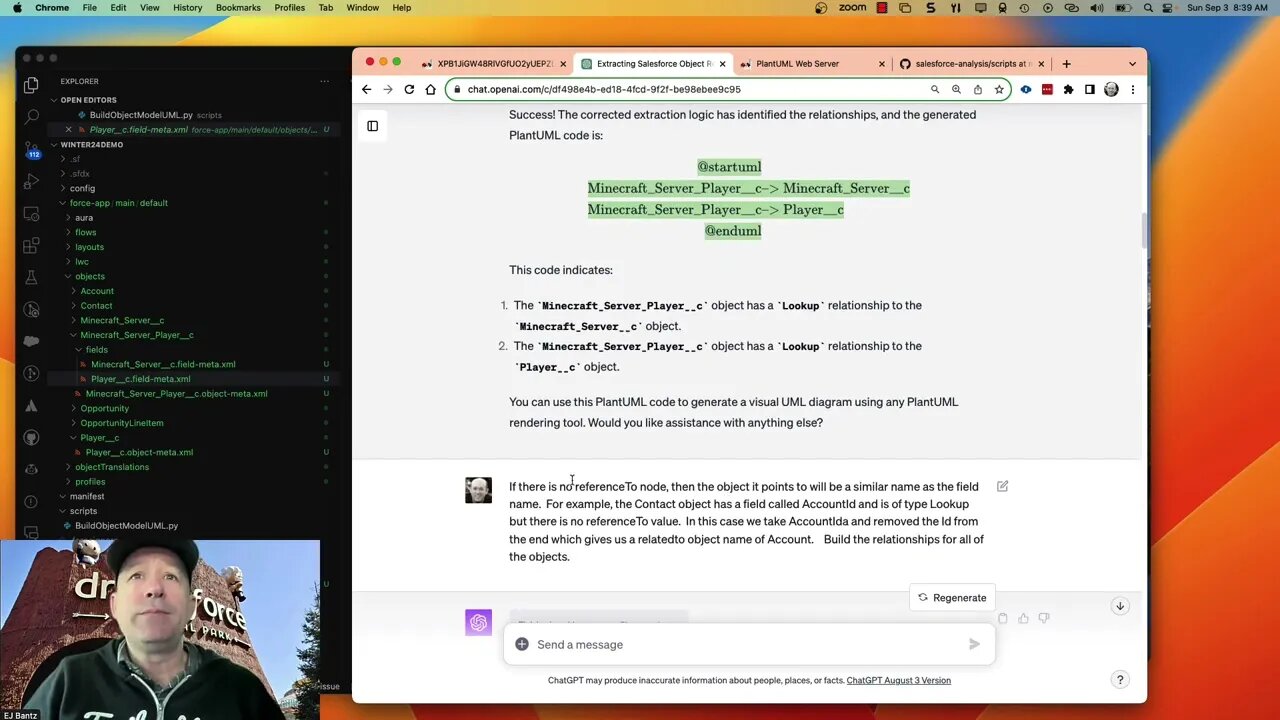Screen dimensions: 1280x720
Task: Open the Chrome extensions puzzle icon
Action: 1068,89
